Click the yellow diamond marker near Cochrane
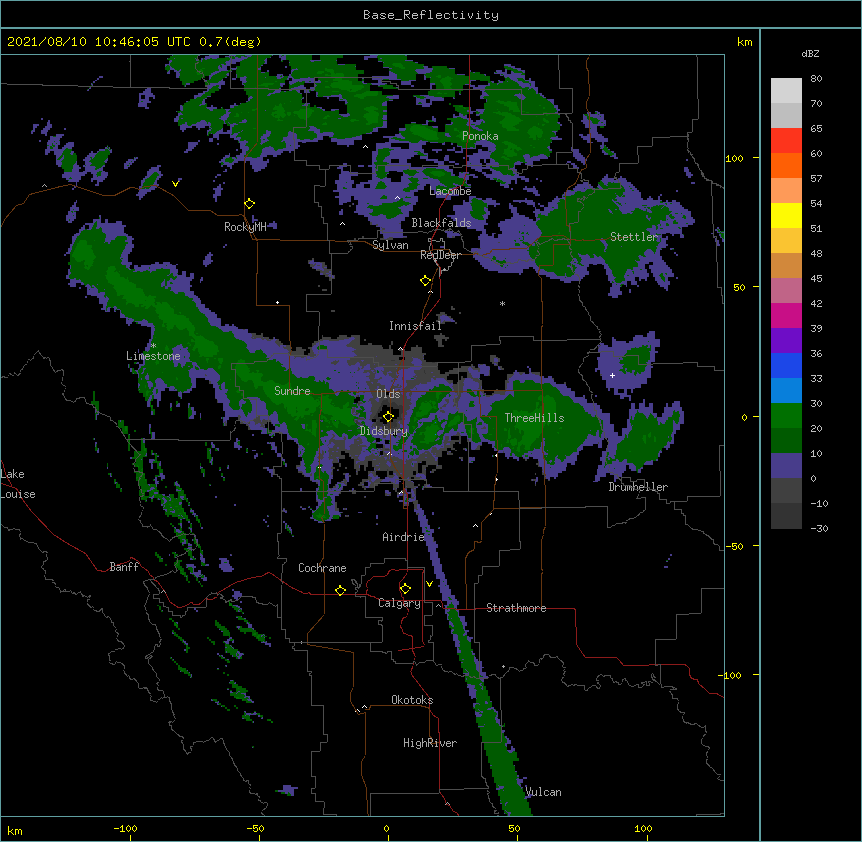862x842 pixels. coord(340,590)
